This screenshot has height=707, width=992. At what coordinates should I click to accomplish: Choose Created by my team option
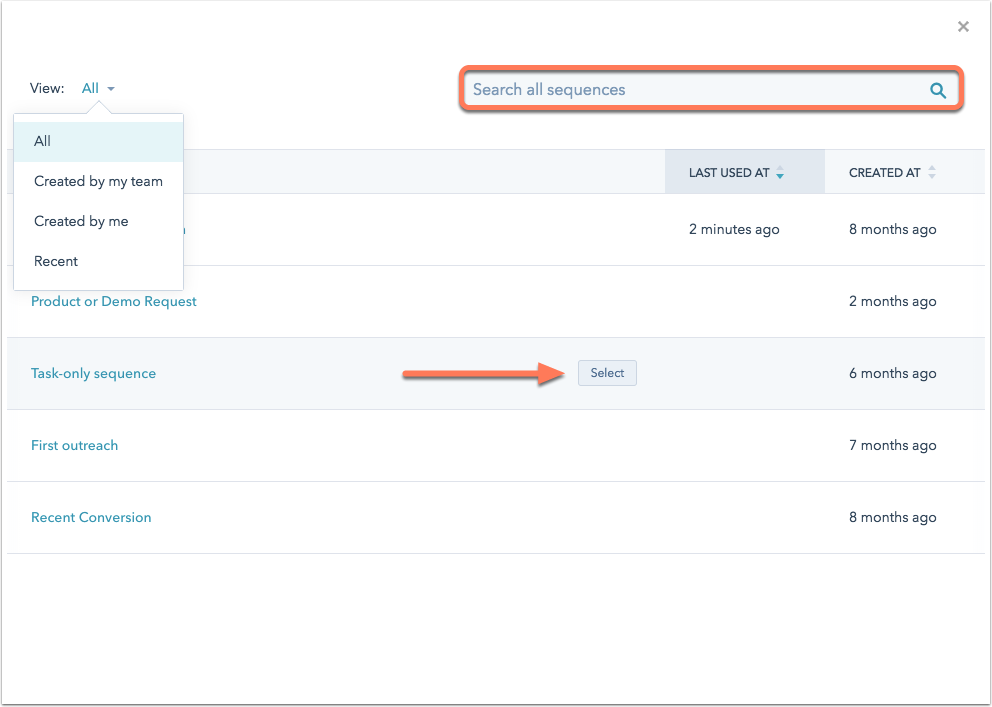[99, 181]
